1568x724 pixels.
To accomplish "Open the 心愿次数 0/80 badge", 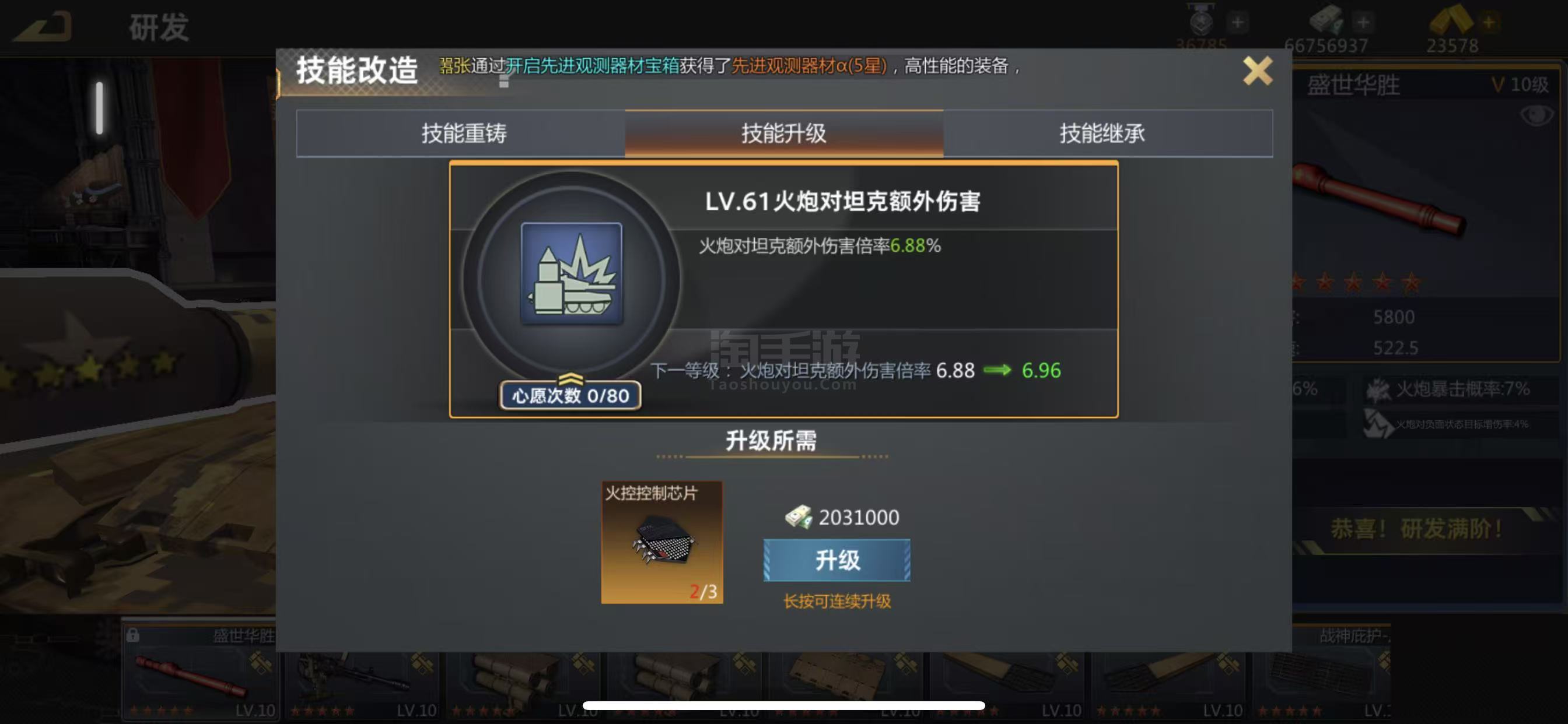I will pos(570,395).
